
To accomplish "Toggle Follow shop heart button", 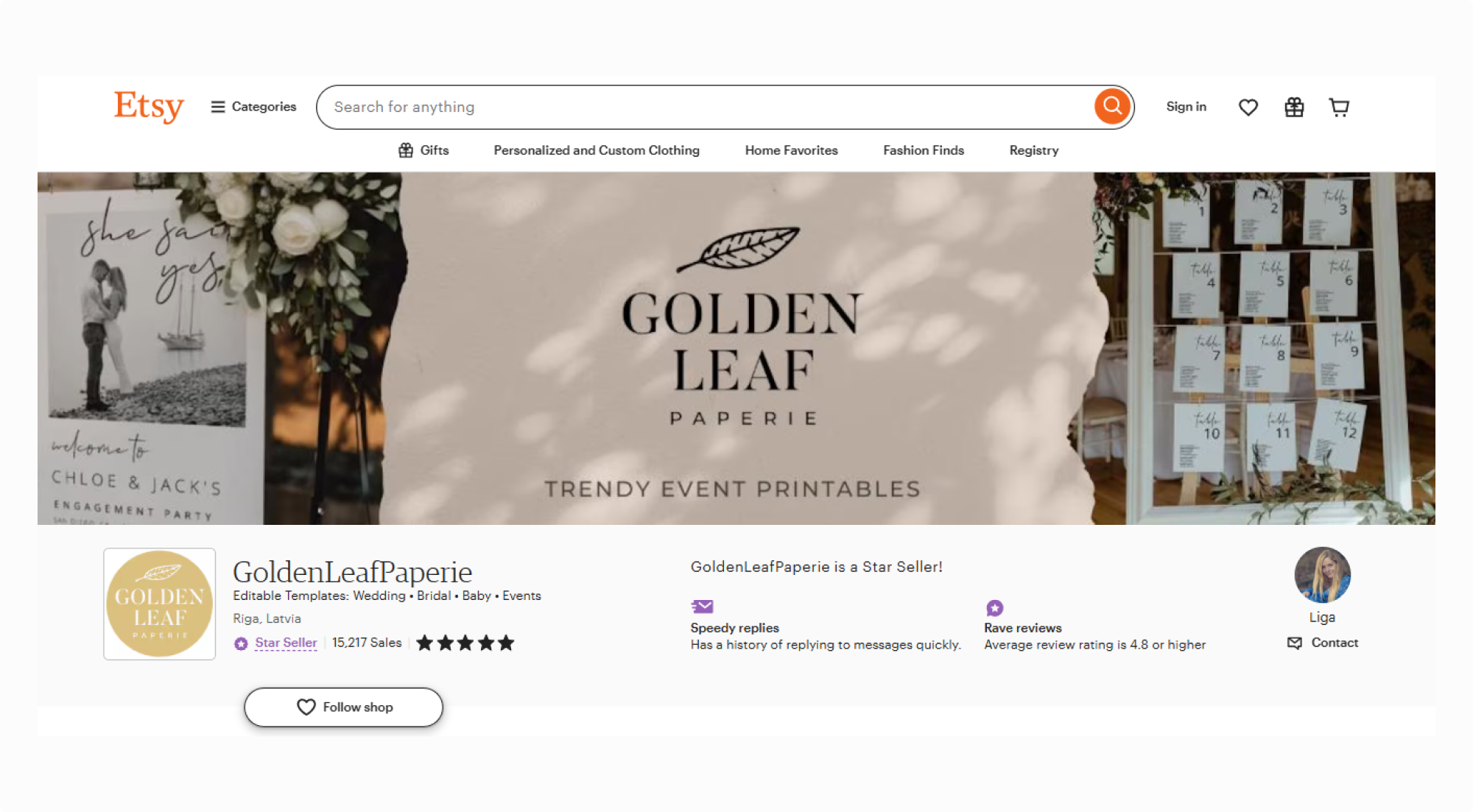I will (x=343, y=707).
